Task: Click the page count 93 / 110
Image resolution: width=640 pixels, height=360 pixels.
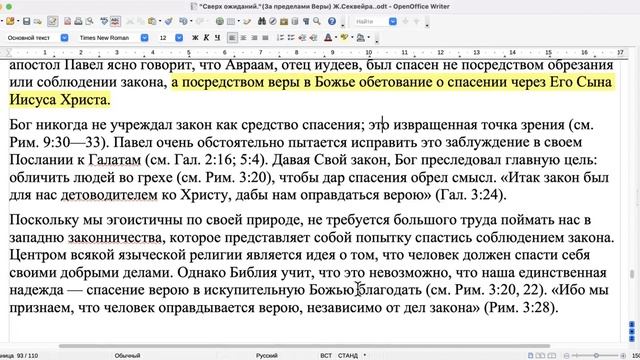Action: point(27,356)
